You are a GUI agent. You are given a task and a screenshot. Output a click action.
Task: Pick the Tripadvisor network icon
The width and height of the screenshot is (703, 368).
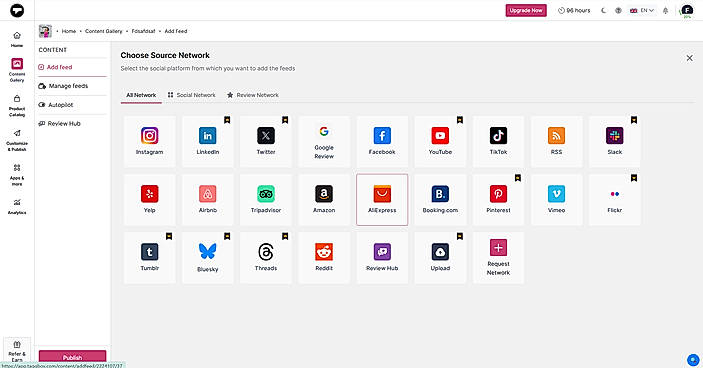[x=266, y=194]
